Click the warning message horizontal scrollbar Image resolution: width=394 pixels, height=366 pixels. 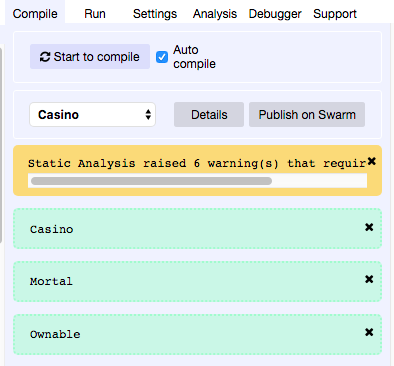151,181
